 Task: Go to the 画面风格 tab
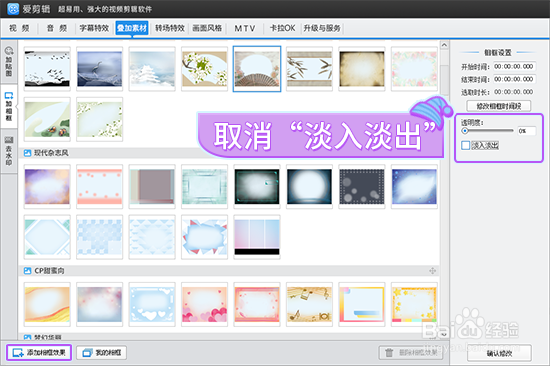point(207,28)
